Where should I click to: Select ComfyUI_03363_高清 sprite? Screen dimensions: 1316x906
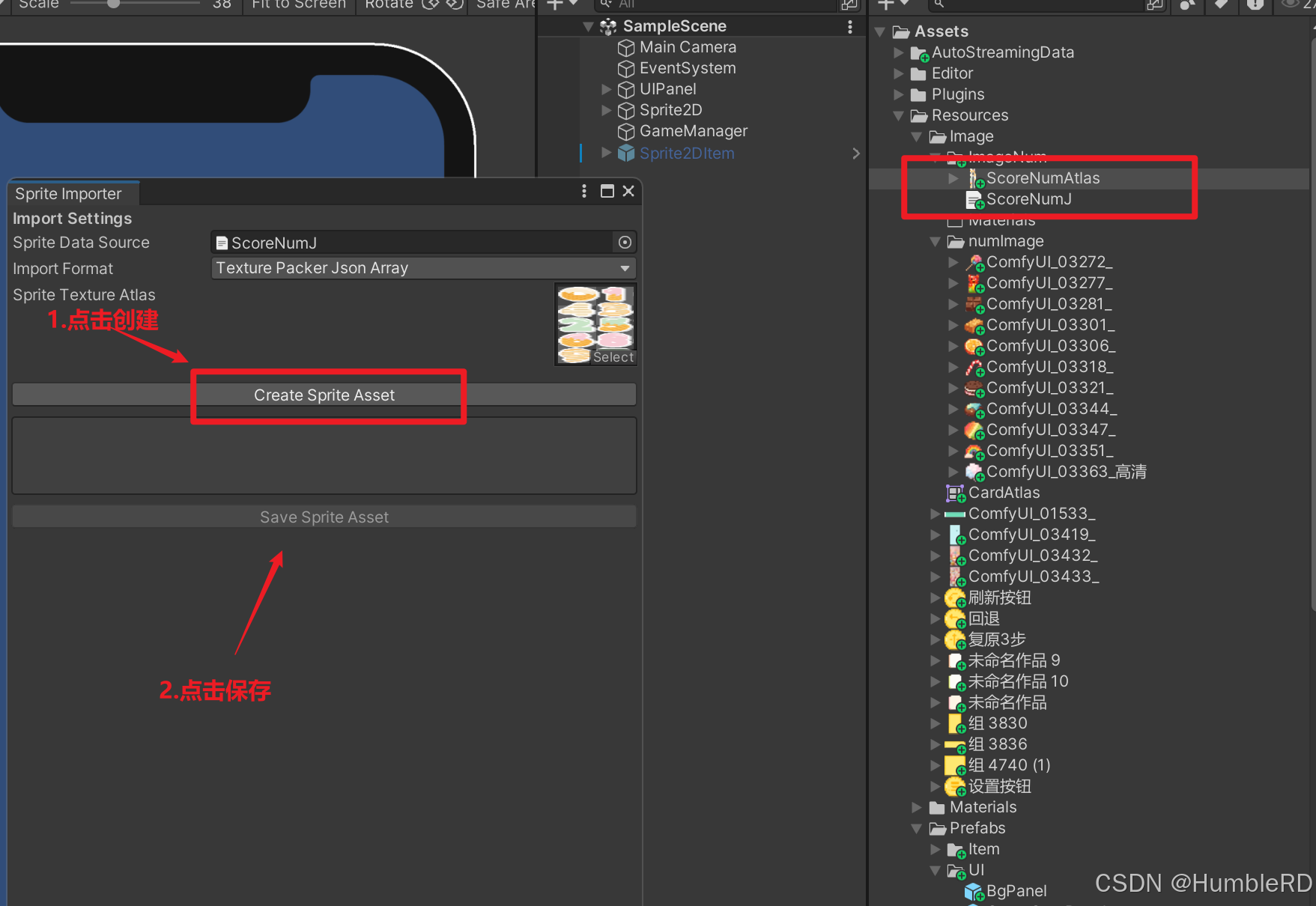(1067, 472)
